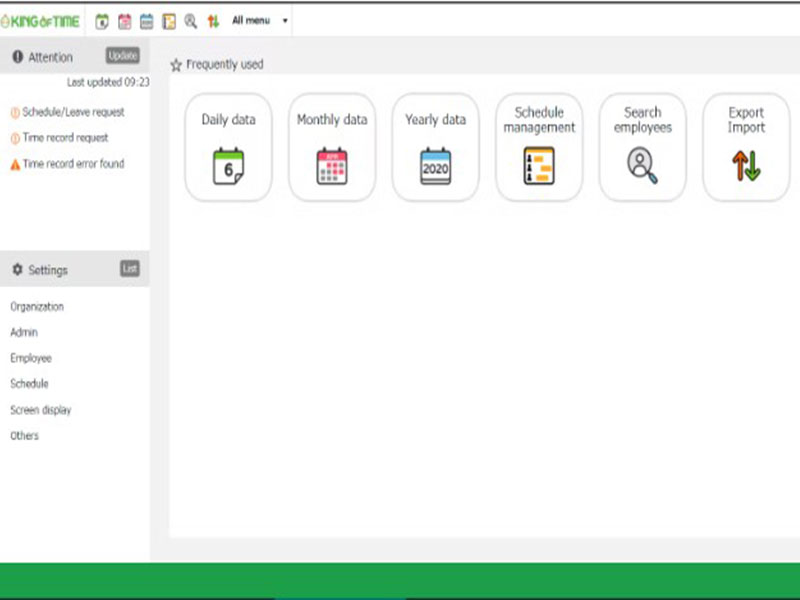Select Organization in the Settings list

37,307
